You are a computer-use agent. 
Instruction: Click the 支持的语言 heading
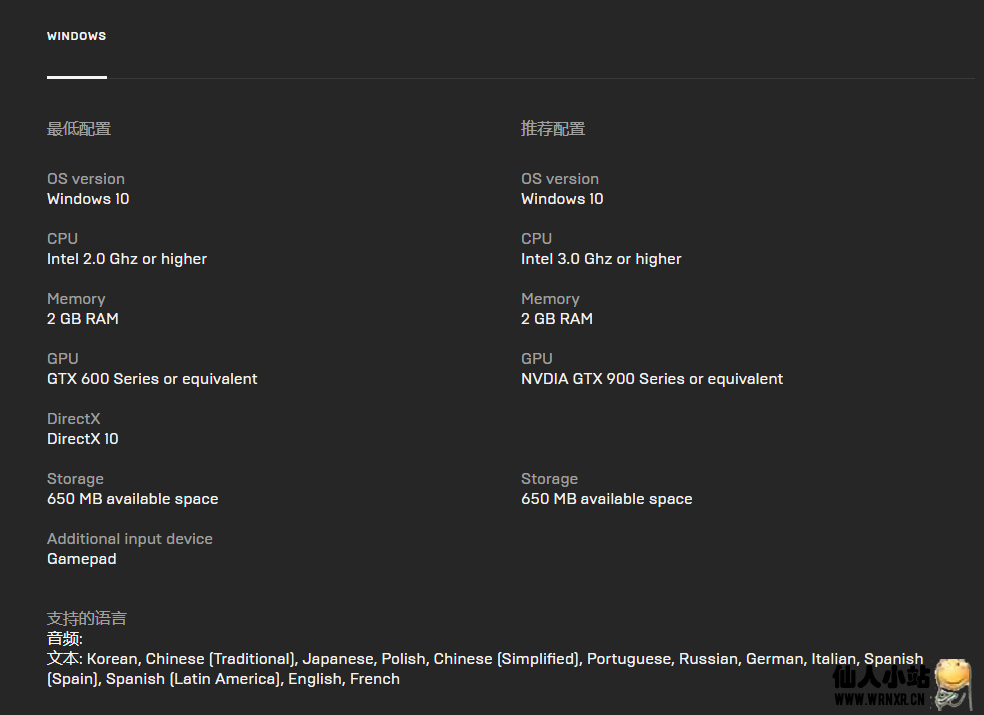click(87, 618)
